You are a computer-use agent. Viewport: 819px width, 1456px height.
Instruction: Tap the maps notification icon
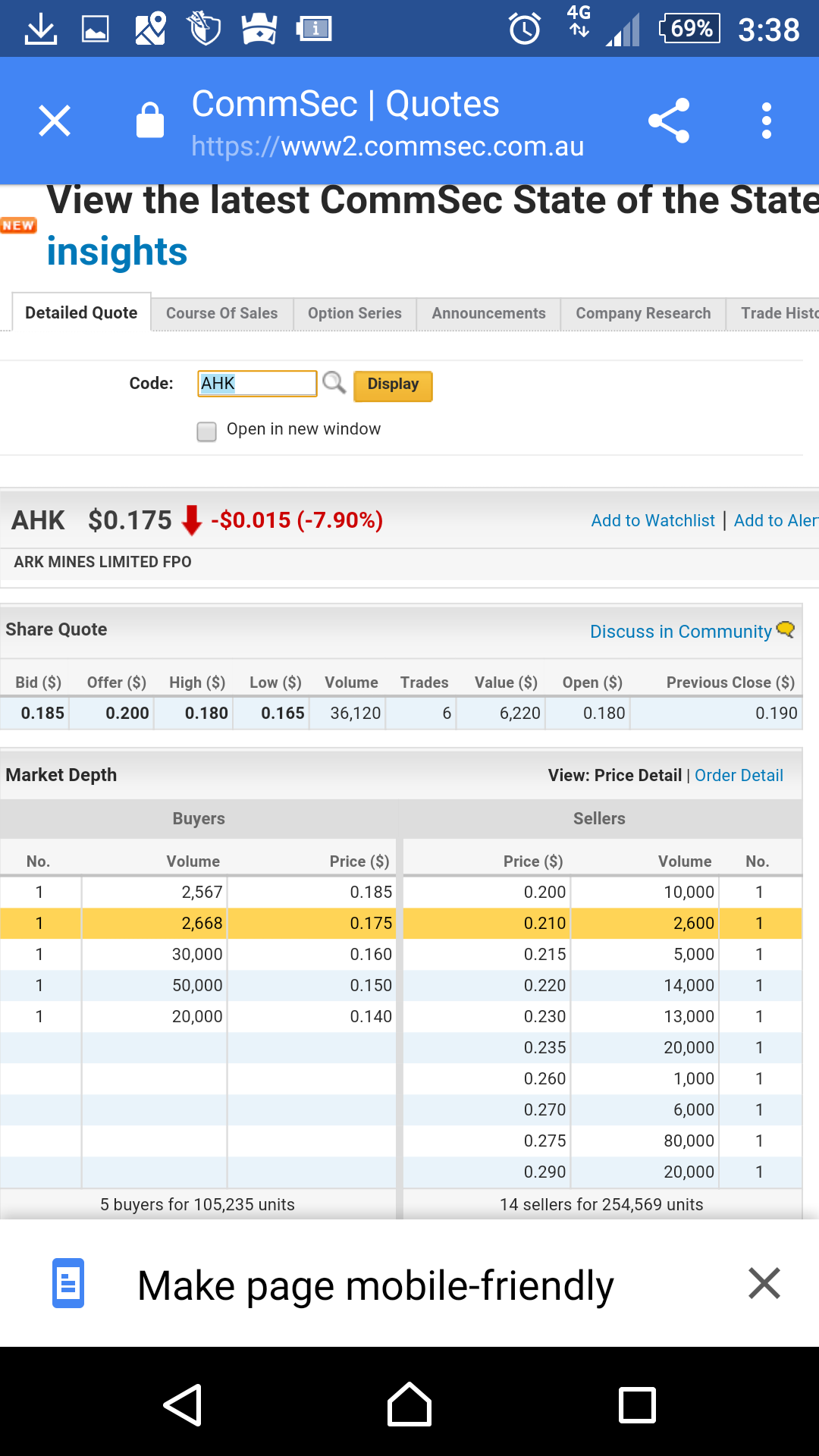pos(150,29)
